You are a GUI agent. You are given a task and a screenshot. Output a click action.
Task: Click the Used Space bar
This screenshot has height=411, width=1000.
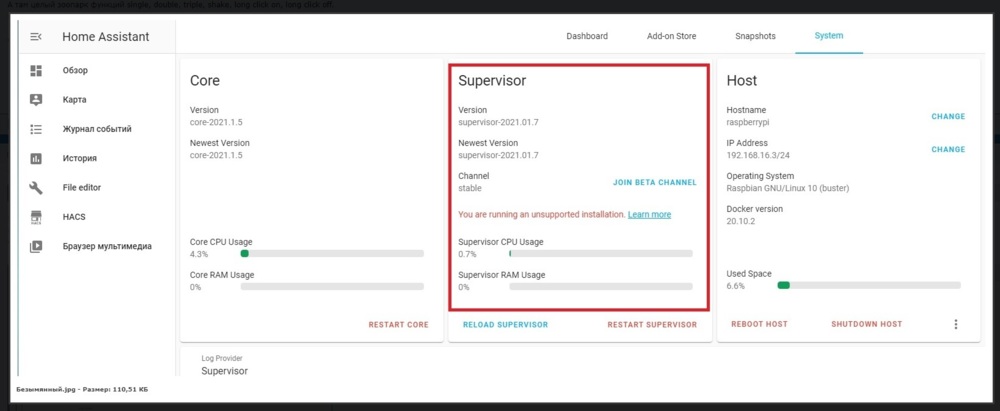click(x=869, y=285)
